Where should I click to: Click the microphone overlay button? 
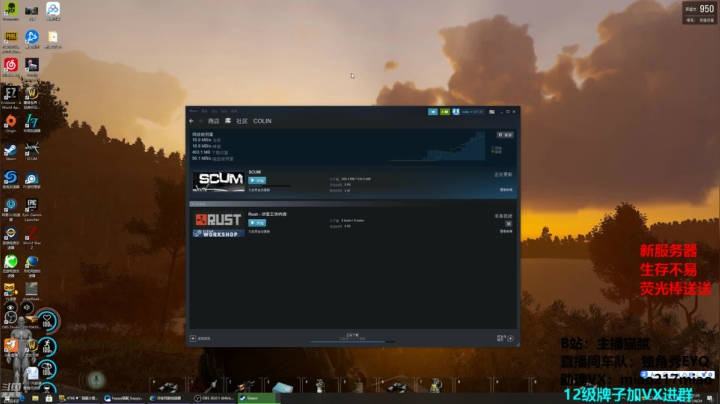96,379
